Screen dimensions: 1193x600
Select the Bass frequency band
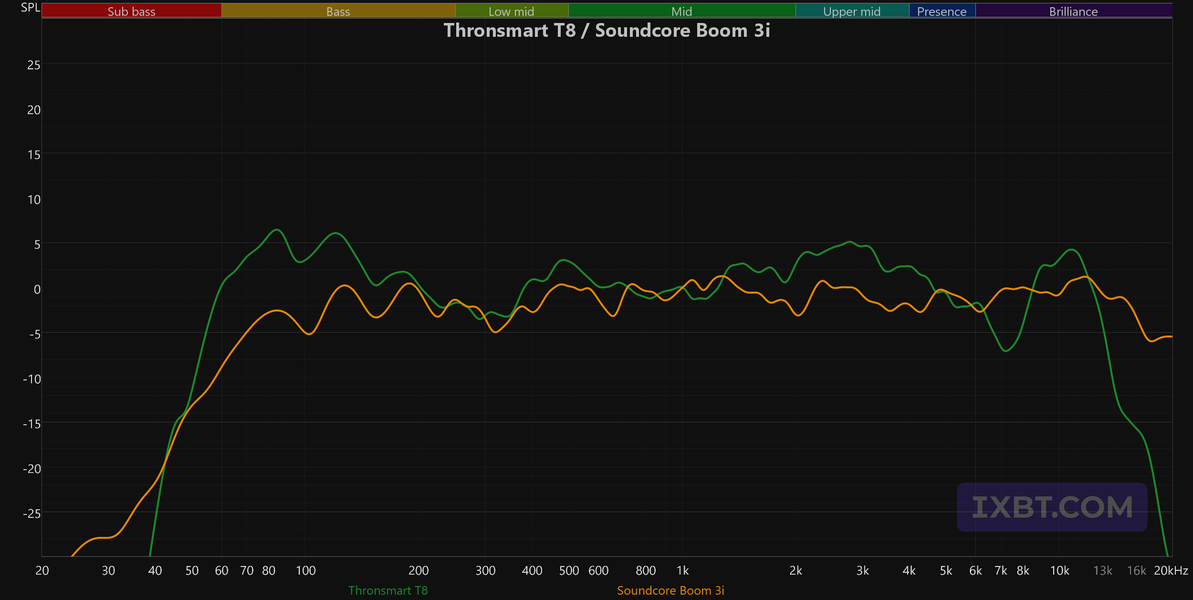tap(339, 11)
